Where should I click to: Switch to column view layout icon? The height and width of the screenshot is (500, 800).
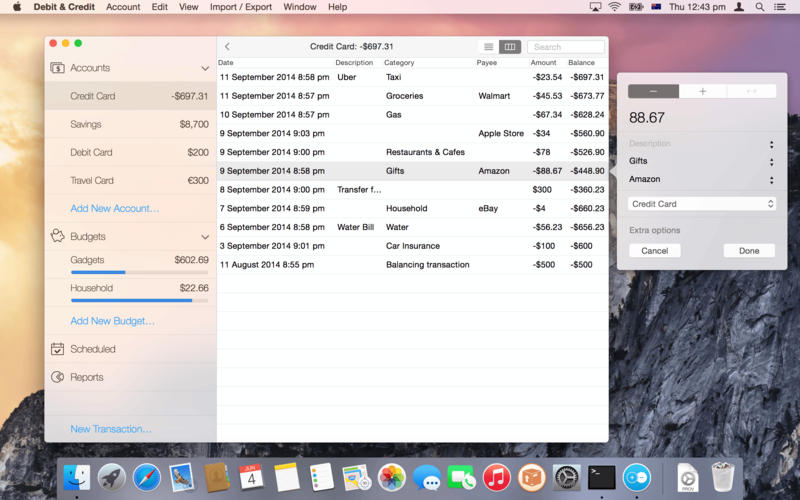pyautogui.click(x=510, y=47)
